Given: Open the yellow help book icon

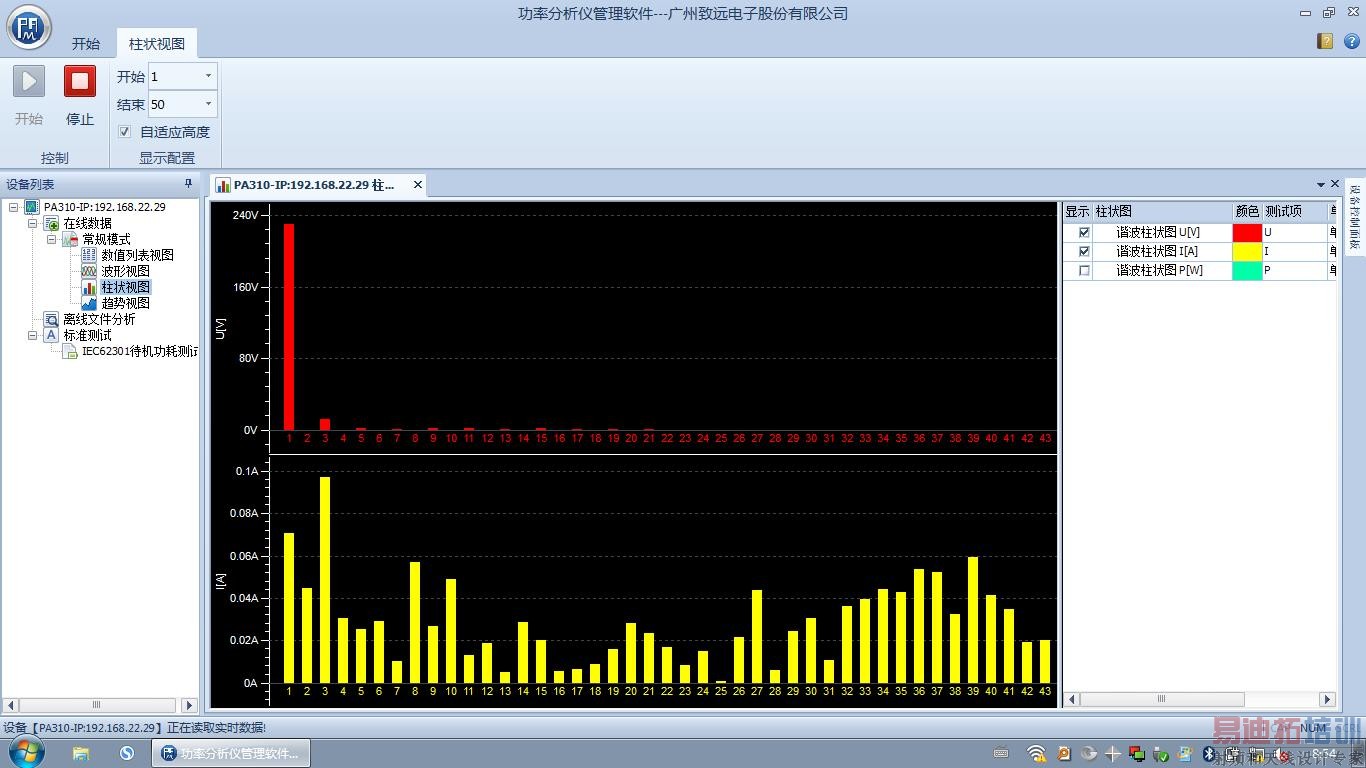Looking at the screenshot, I should 1325,41.
